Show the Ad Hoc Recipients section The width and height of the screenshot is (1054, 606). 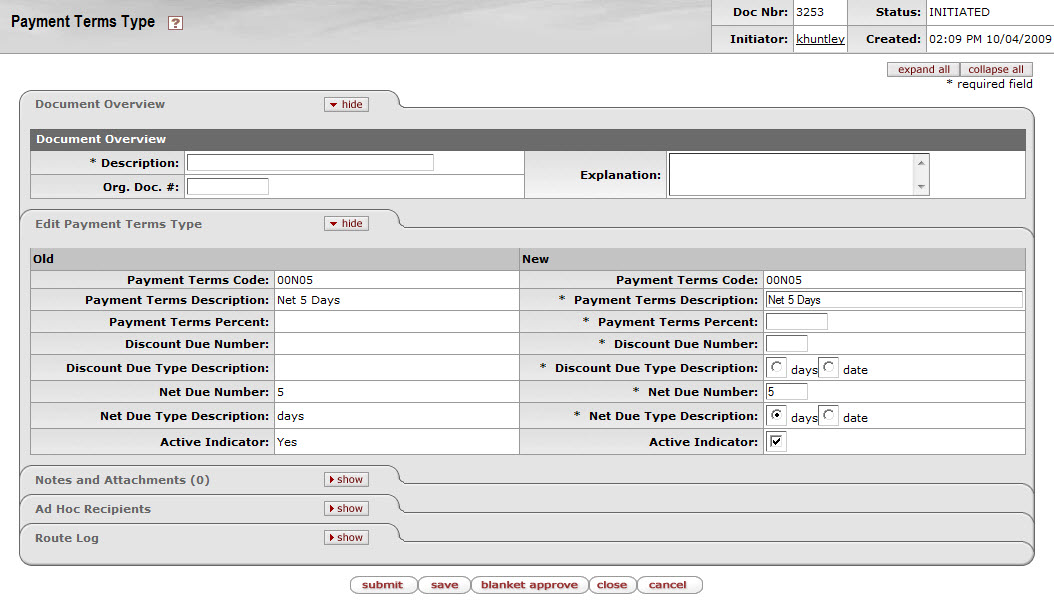pos(346,509)
